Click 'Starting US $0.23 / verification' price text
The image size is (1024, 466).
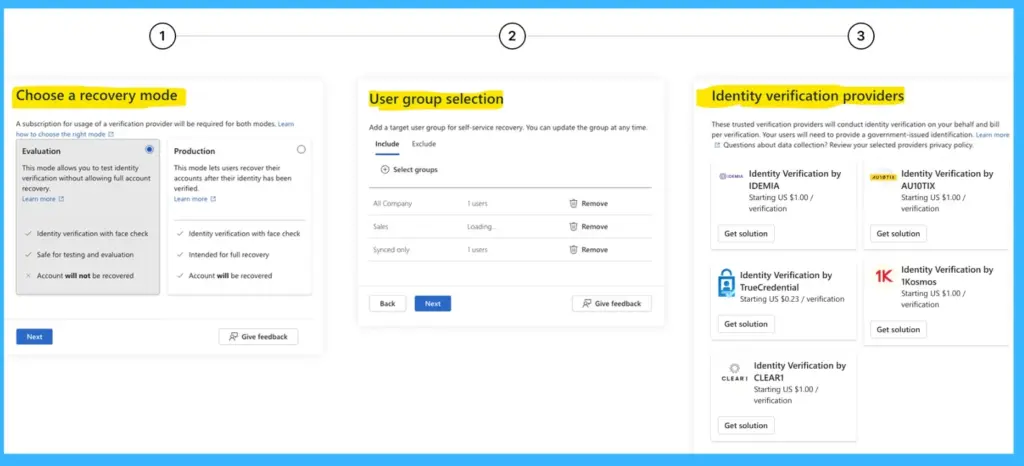coord(792,299)
